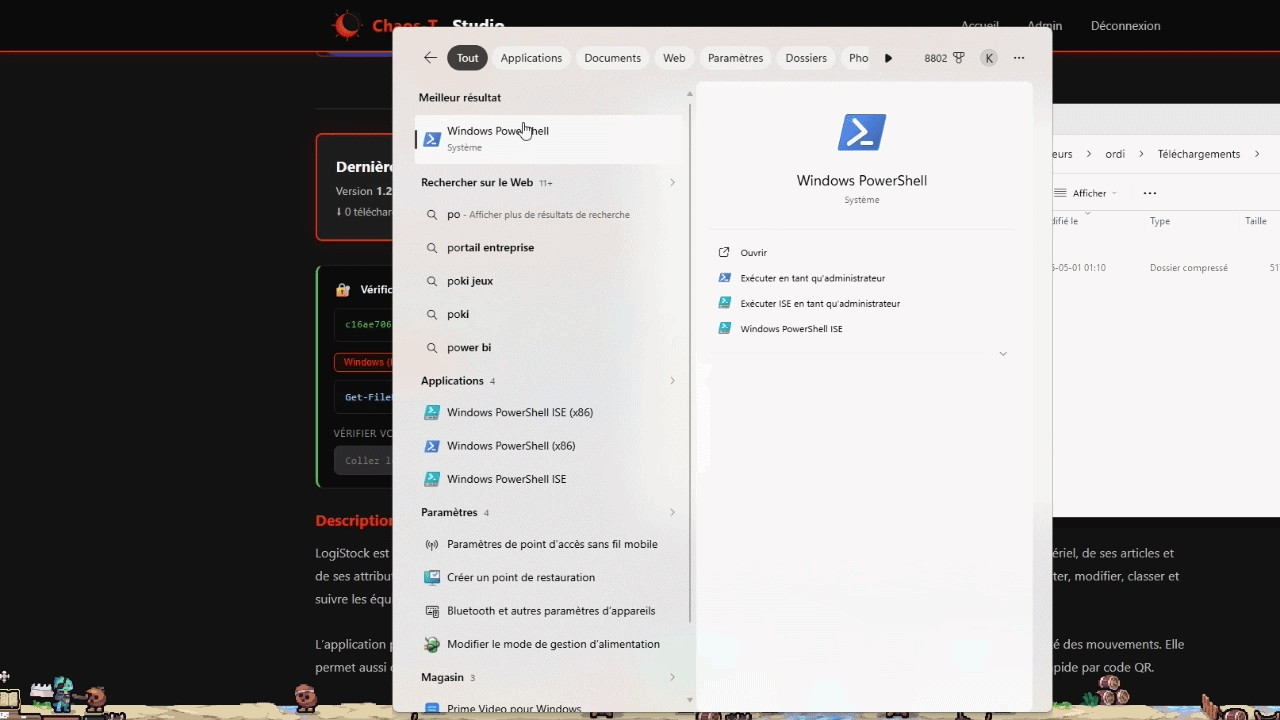1280x720 pixels.
Task: Click the ordi breadcrumb in File Explorer
Action: click(1115, 154)
